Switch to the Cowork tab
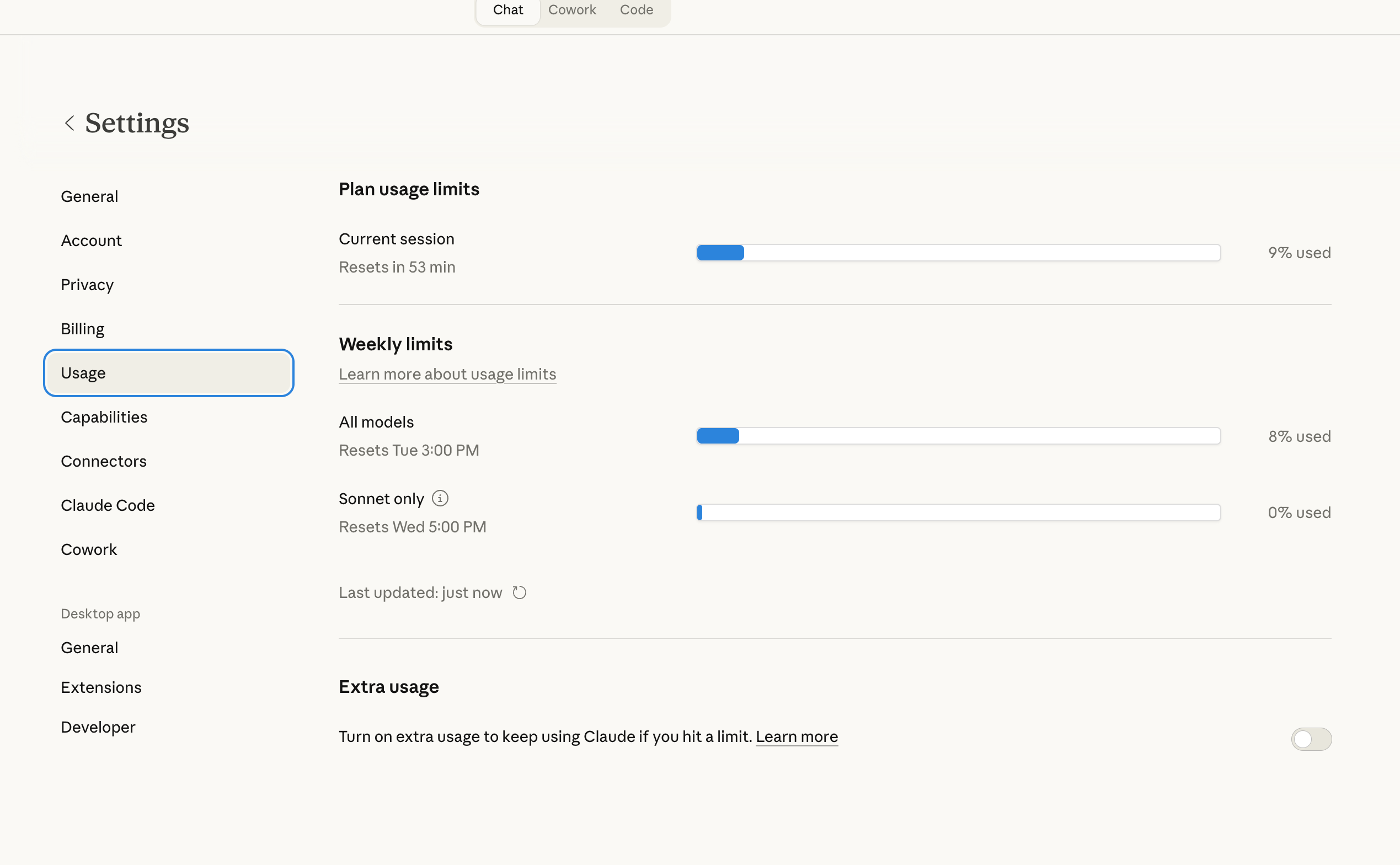This screenshot has height=865, width=1400. (572, 10)
